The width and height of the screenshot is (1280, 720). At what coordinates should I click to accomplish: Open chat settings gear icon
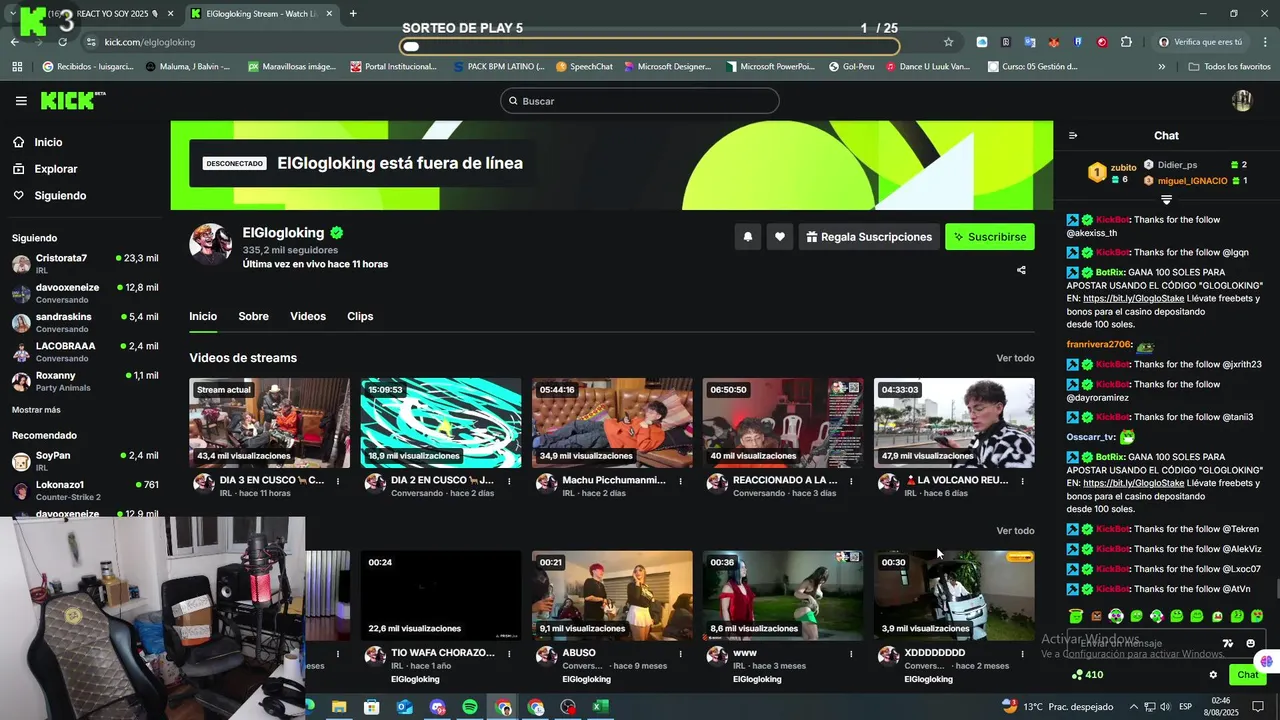[x=1213, y=675]
